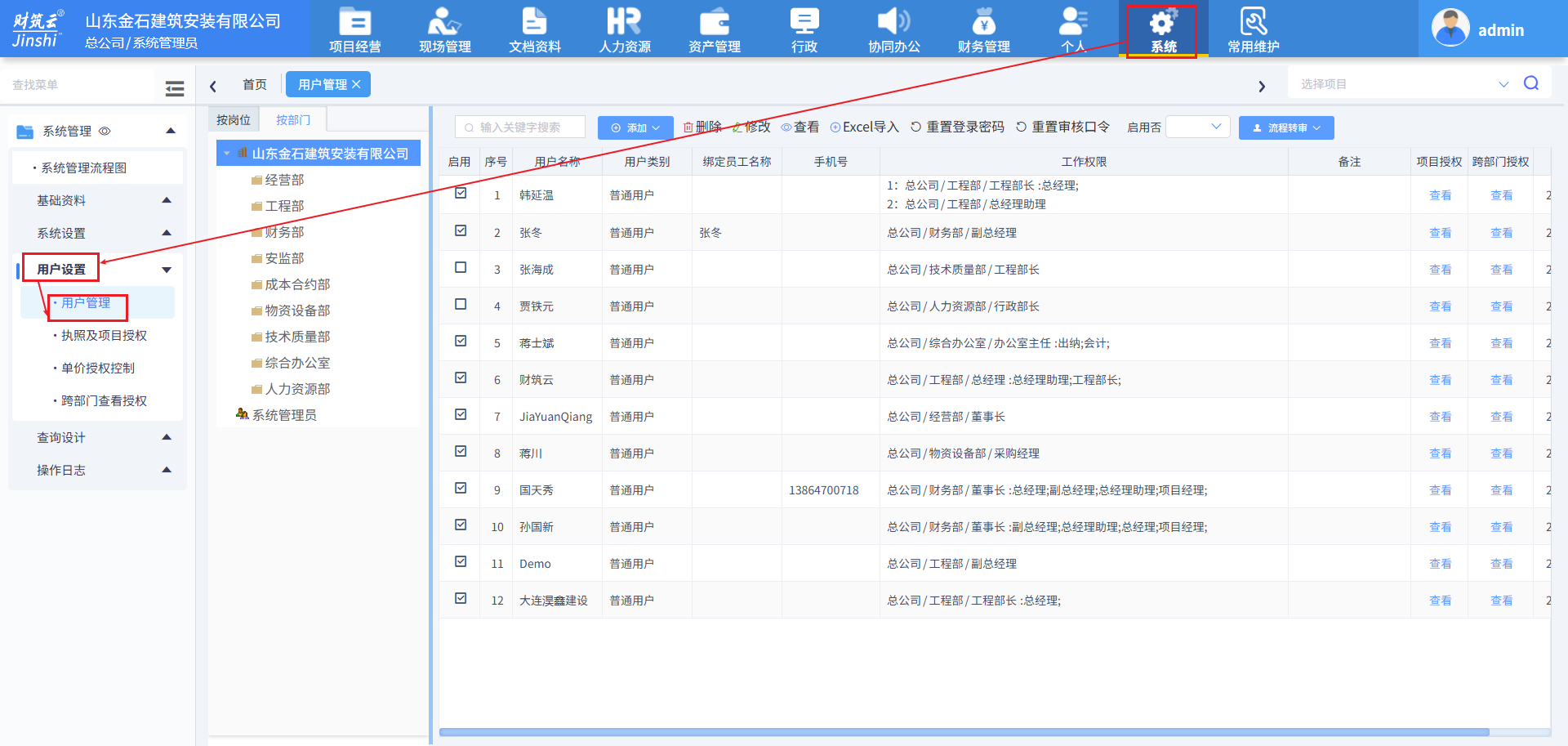Click the 输入关键字搜索 input field
Screen dimensions: 1568x746
520,127
